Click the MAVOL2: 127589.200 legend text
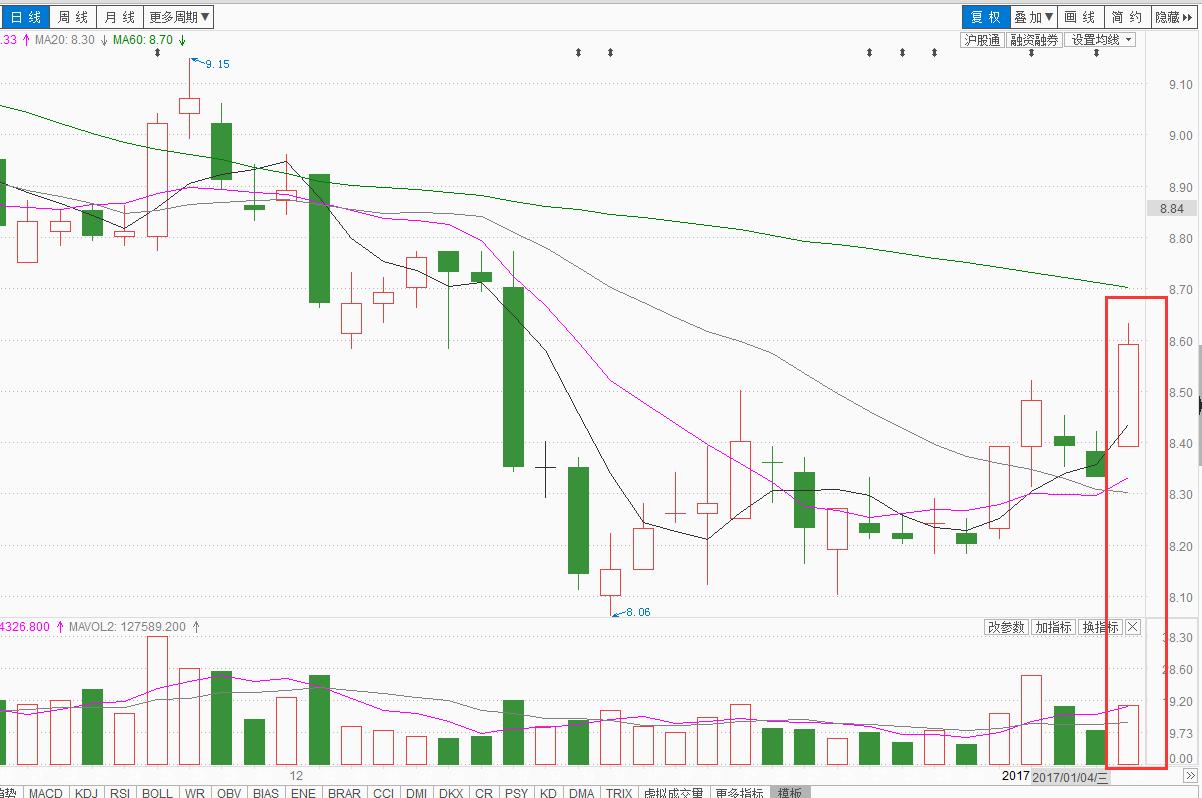Image resolution: width=1202 pixels, height=798 pixels. (127, 627)
